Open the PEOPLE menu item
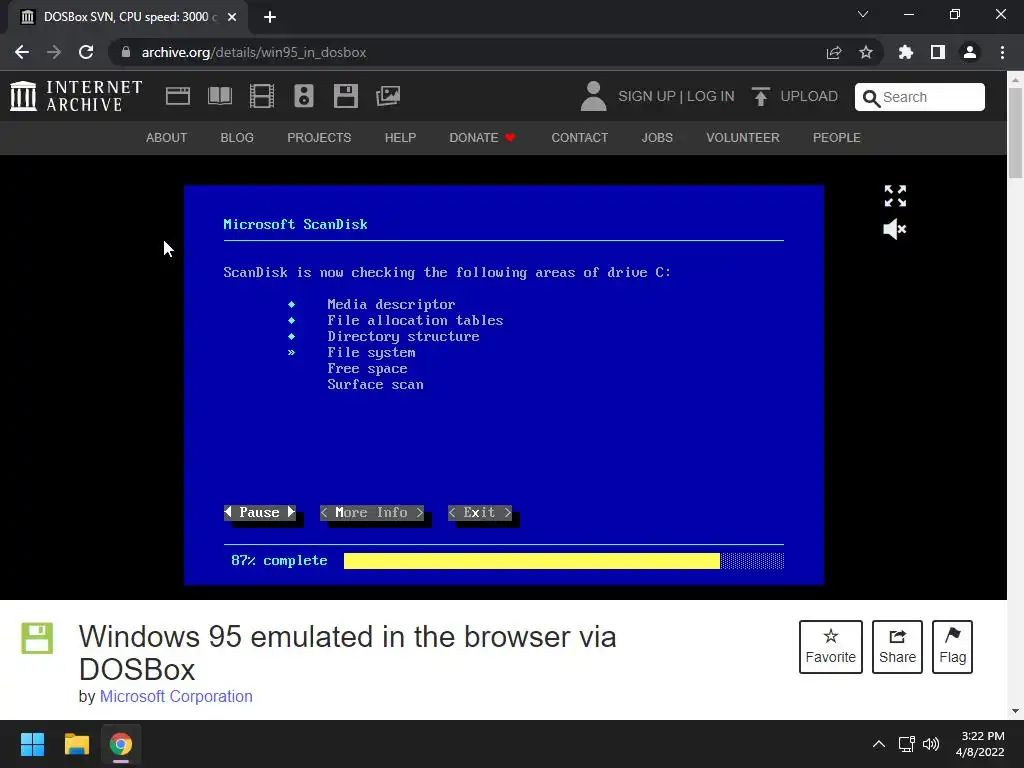This screenshot has width=1024, height=768. point(837,138)
